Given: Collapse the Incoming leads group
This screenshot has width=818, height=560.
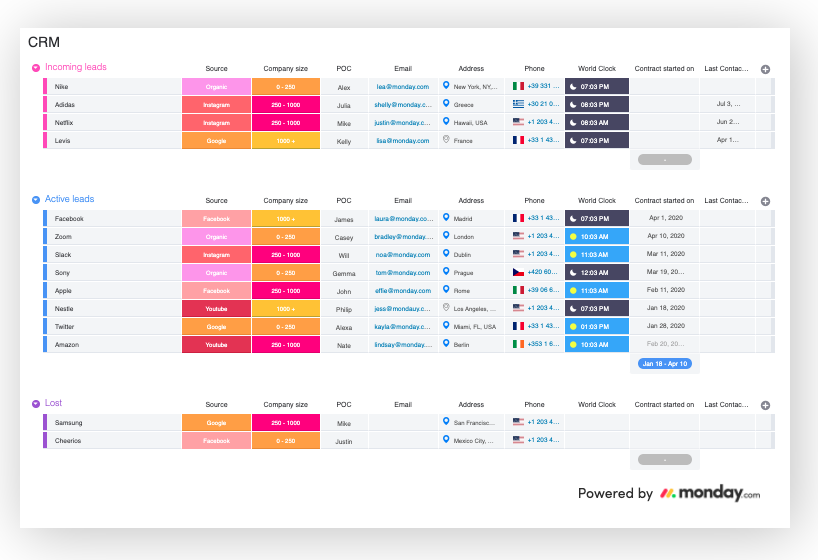Looking at the screenshot, I should 35,68.
